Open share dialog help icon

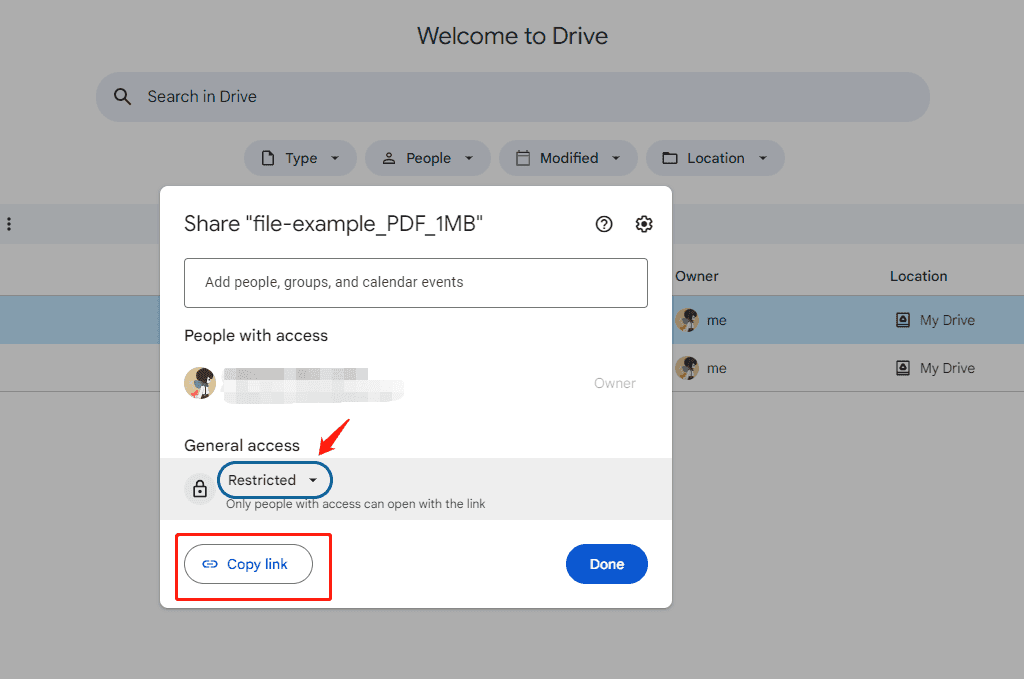604,224
